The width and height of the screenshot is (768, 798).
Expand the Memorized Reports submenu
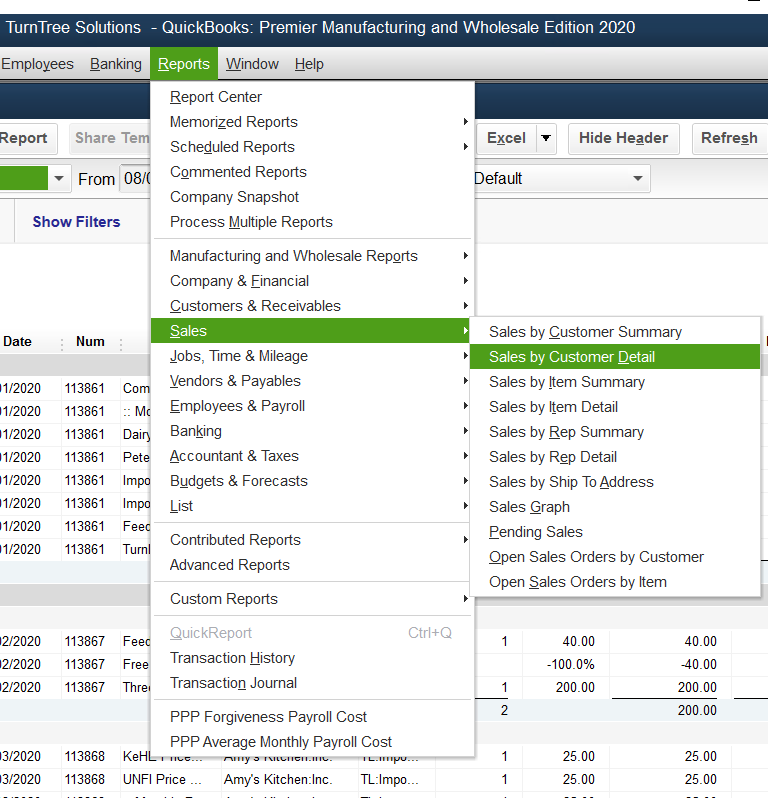coord(234,122)
